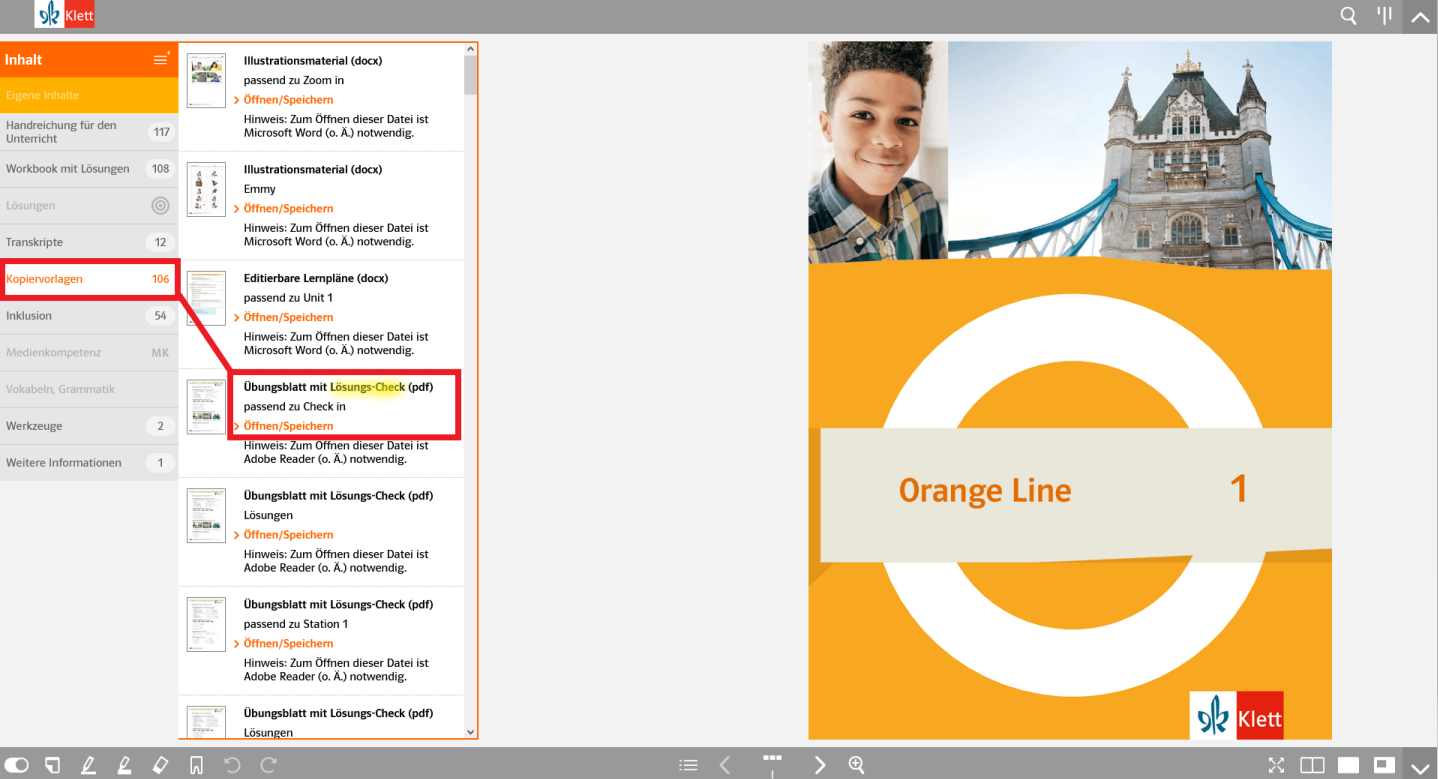Open Öffnen/Speichern for Check in Übungsblatt
This screenshot has height=779, width=1438.
coord(288,426)
